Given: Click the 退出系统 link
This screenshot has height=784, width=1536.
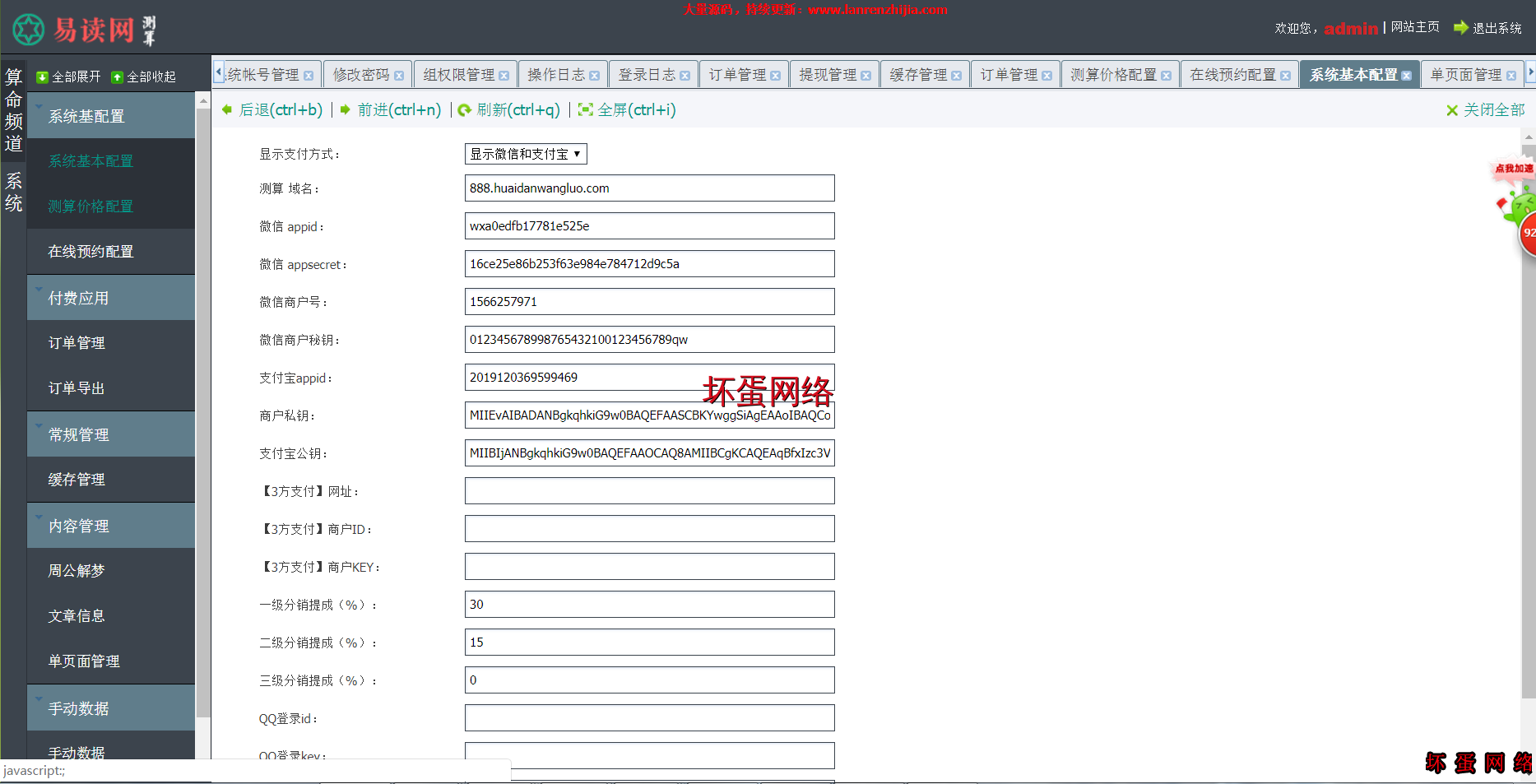Looking at the screenshot, I should coord(1497,28).
